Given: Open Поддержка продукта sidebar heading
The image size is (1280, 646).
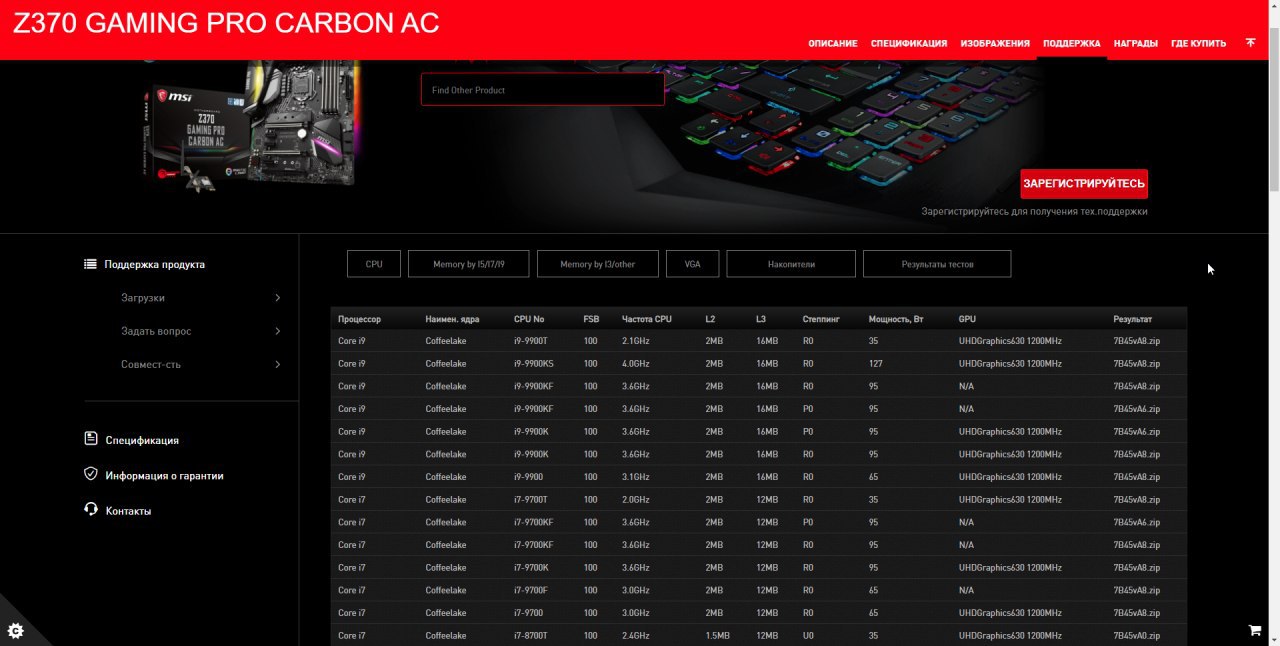Looking at the screenshot, I should tap(155, 264).
